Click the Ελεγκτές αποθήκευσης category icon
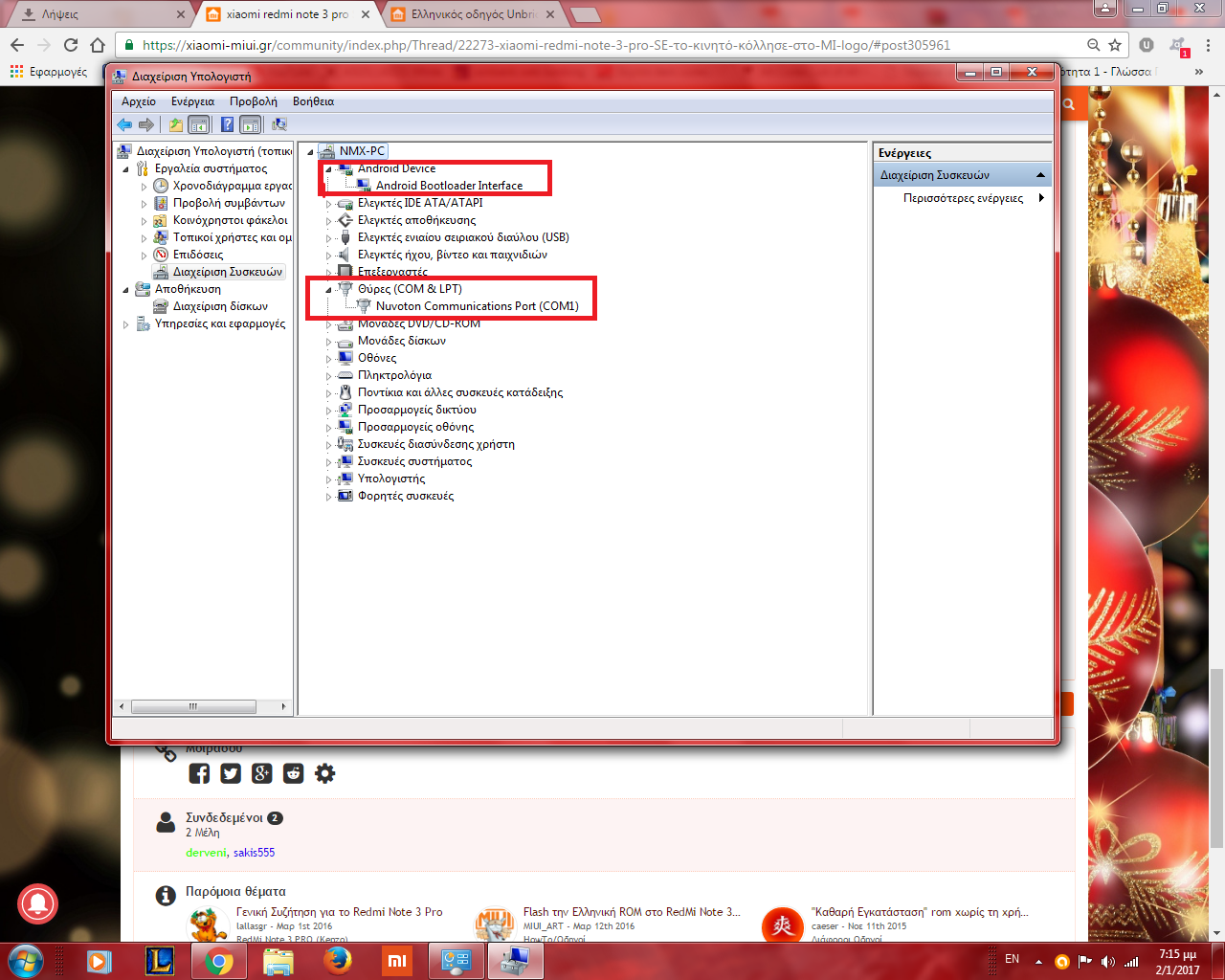This screenshot has width=1225, height=980. (345, 220)
